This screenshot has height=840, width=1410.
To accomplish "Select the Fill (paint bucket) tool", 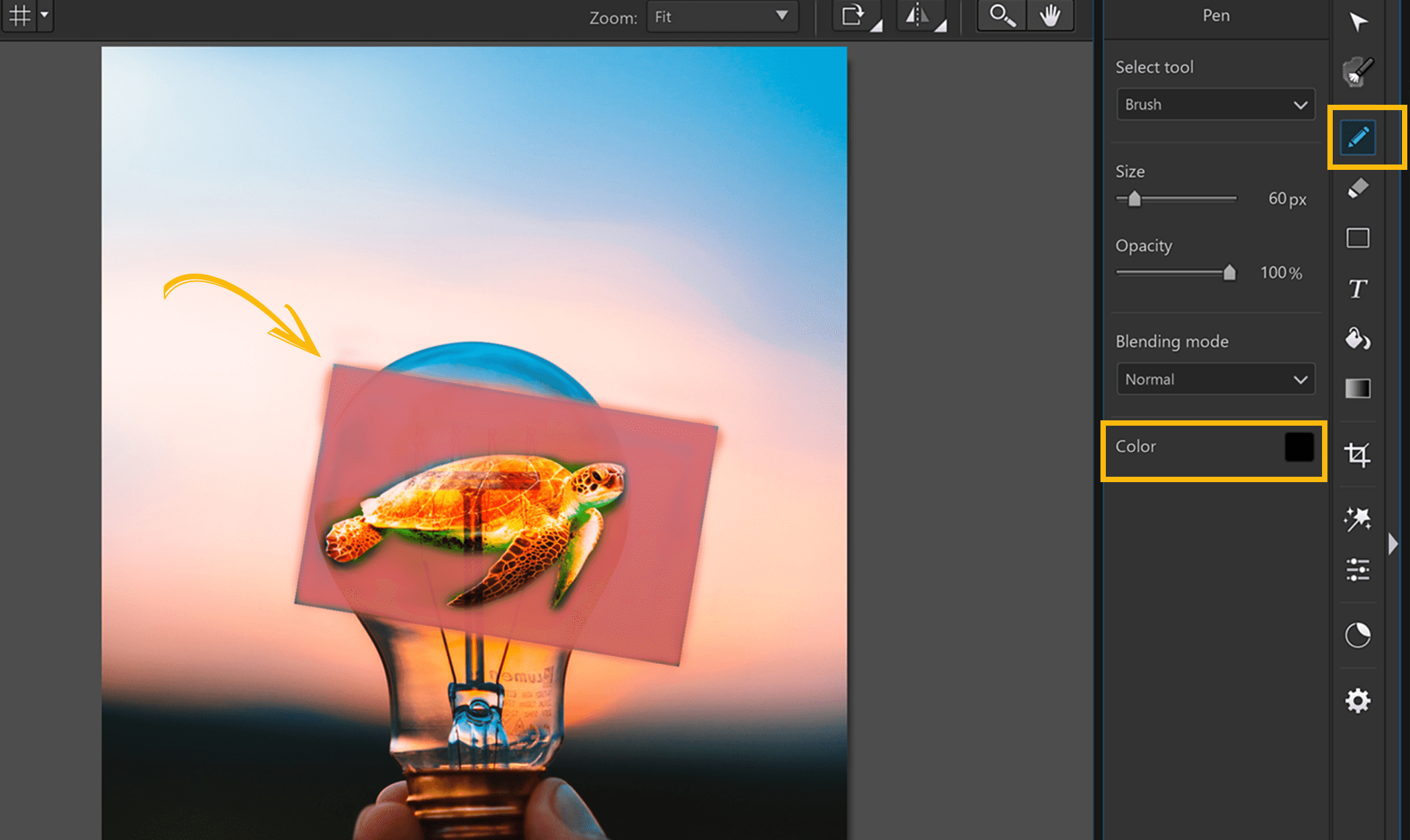I will pyautogui.click(x=1358, y=339).
